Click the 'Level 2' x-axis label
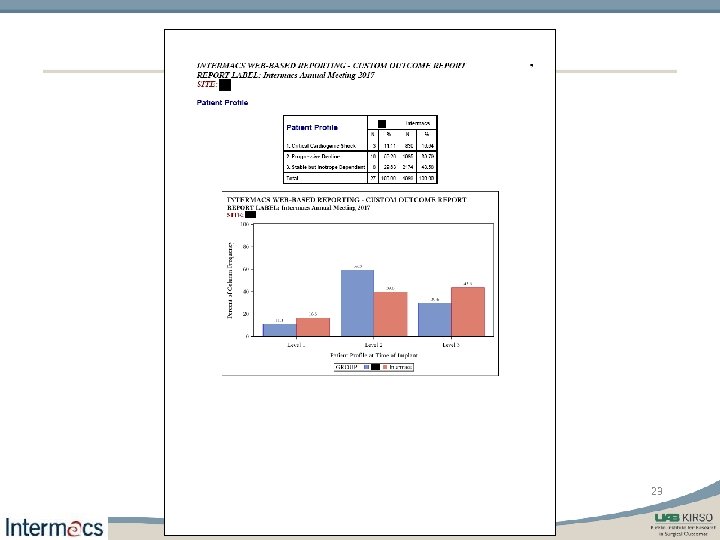This screenshot has width=720, height=540. coord(373,345)
